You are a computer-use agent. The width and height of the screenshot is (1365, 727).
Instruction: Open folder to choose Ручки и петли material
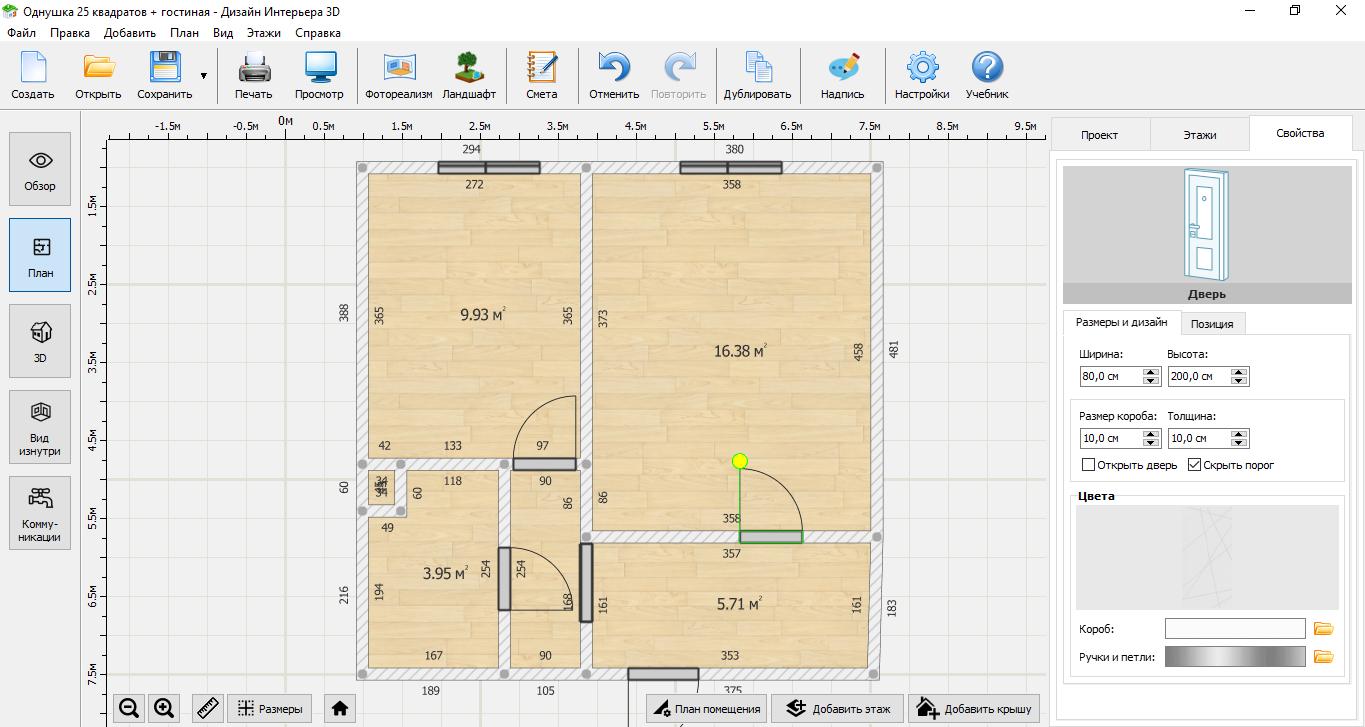(x=1323, y=657)
